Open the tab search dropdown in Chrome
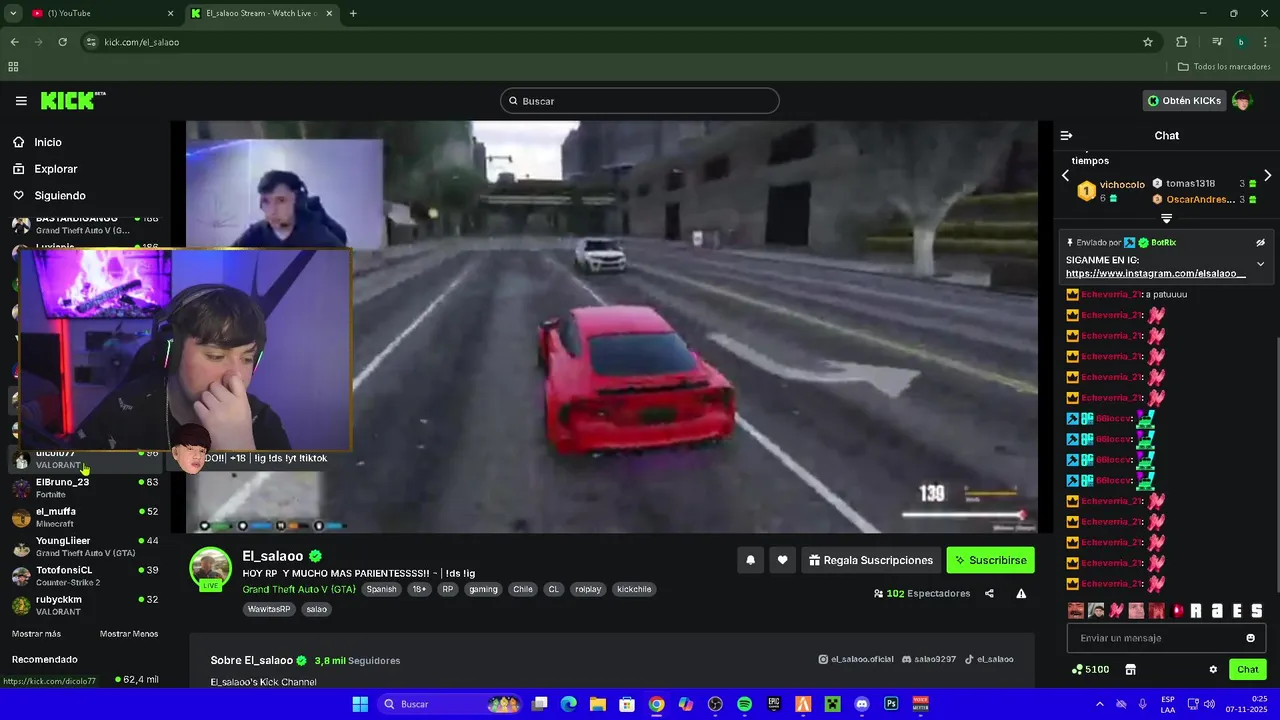Screen dimensions: 1280x720 click(13, 13)
